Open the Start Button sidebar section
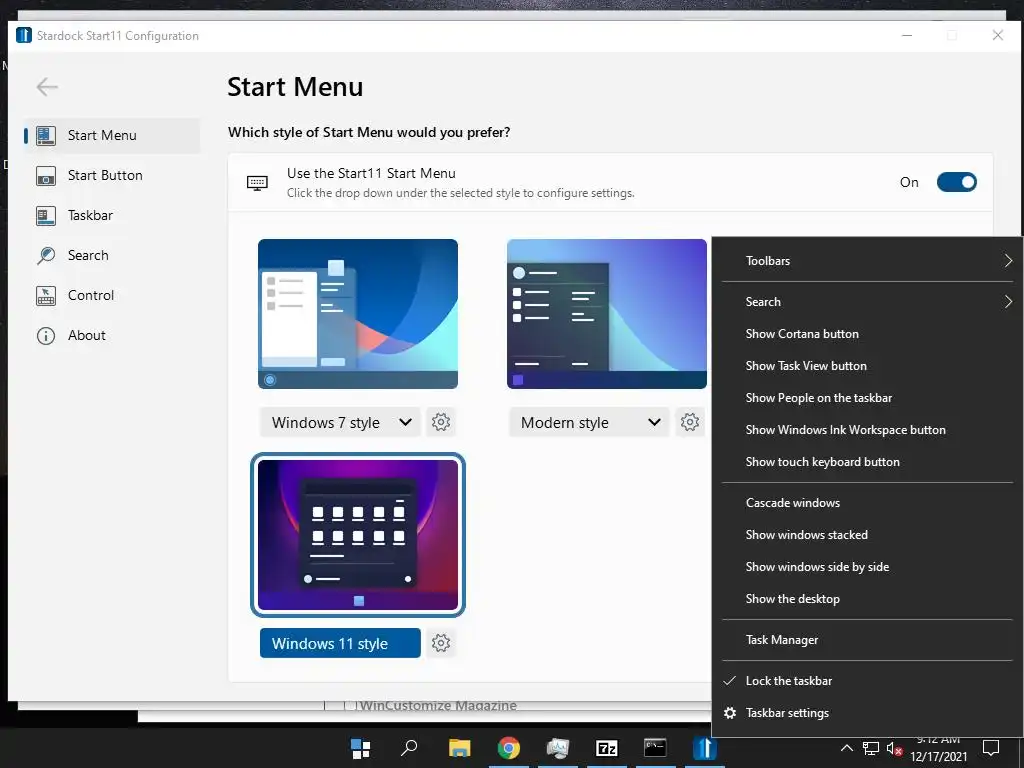This screenshot has width=1024, height=768. 112,175
